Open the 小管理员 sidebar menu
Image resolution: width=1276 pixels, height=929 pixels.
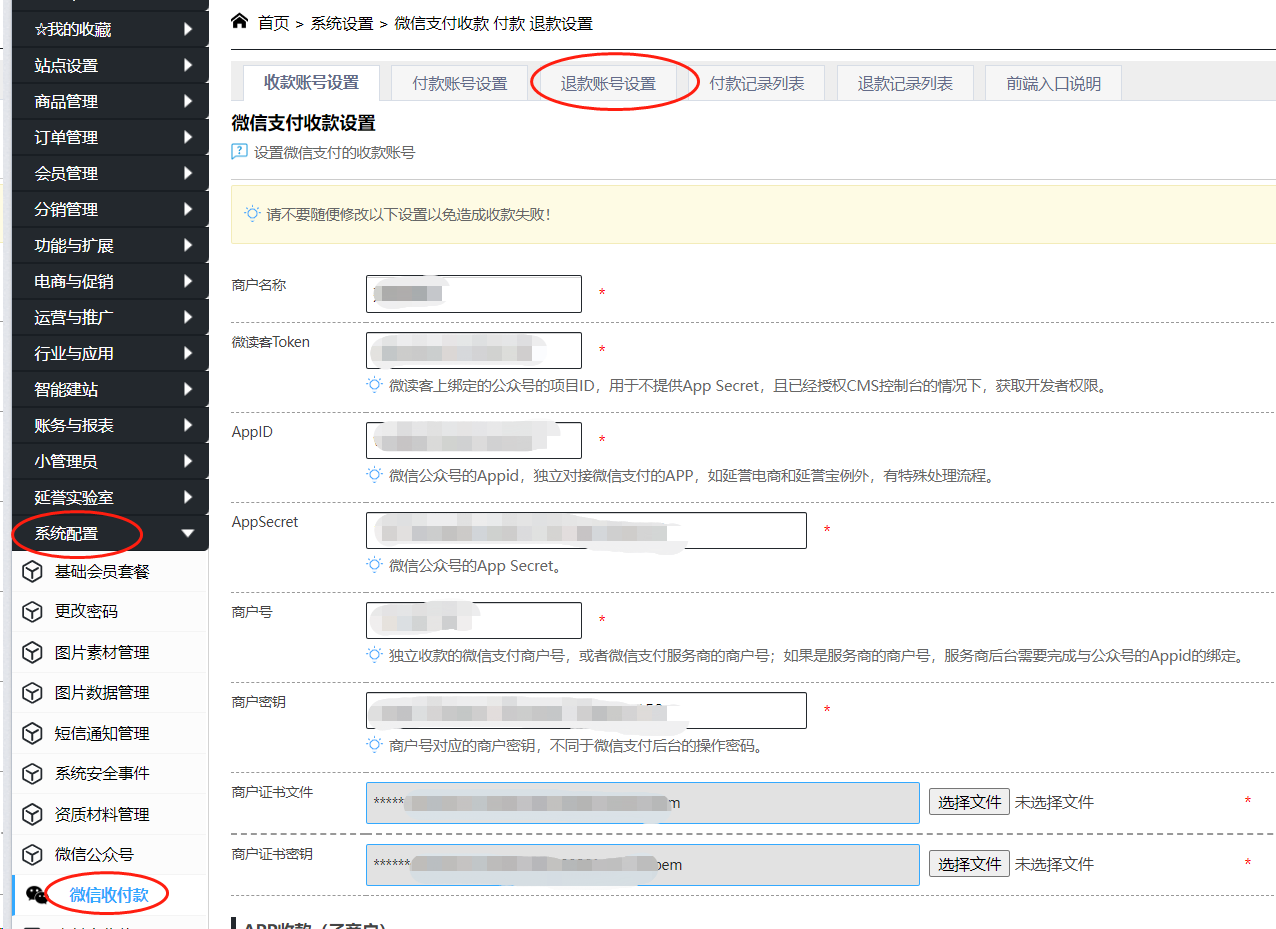[110, 461]
